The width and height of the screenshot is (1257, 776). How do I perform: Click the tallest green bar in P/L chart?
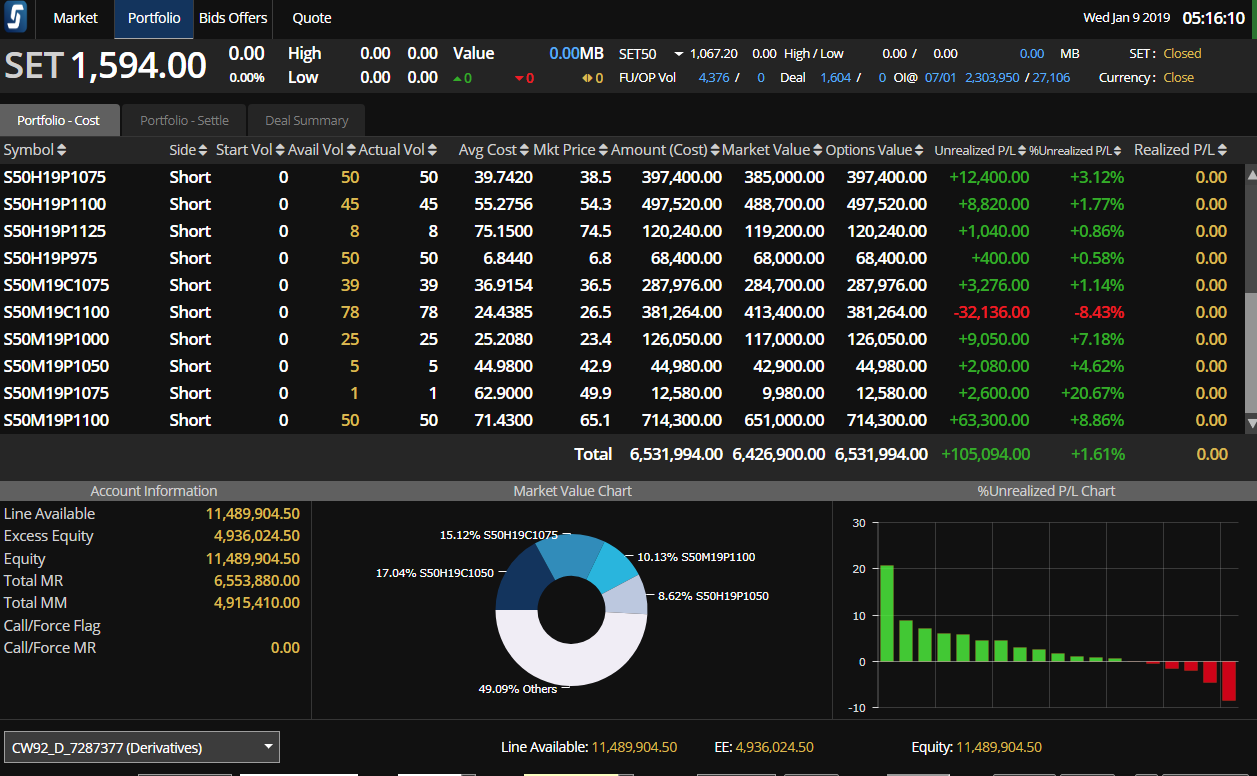886,612
